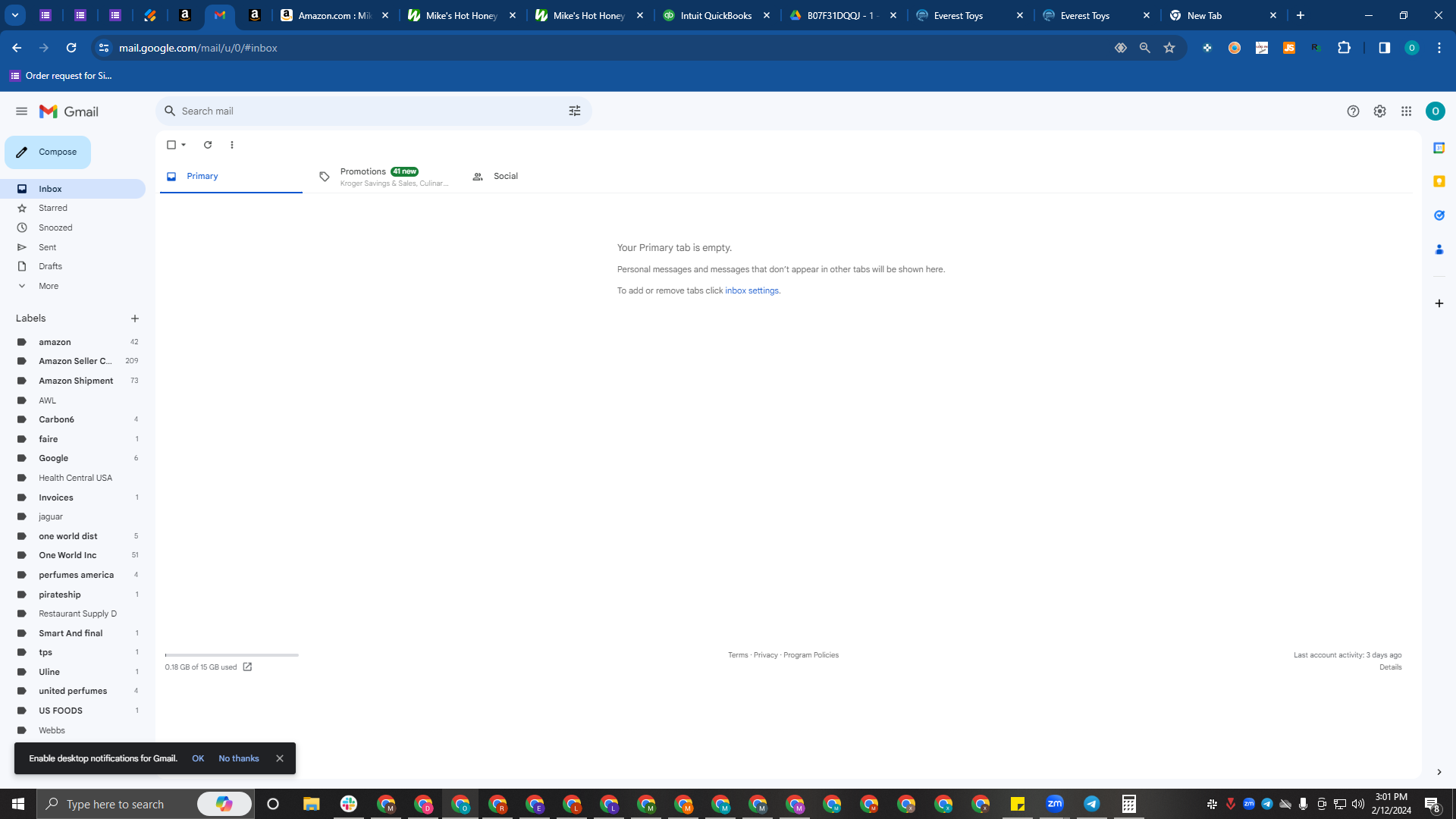The image size is (1456, 819).
Task: Open Google Tasks side panel icon
Action: (1439, 215)
